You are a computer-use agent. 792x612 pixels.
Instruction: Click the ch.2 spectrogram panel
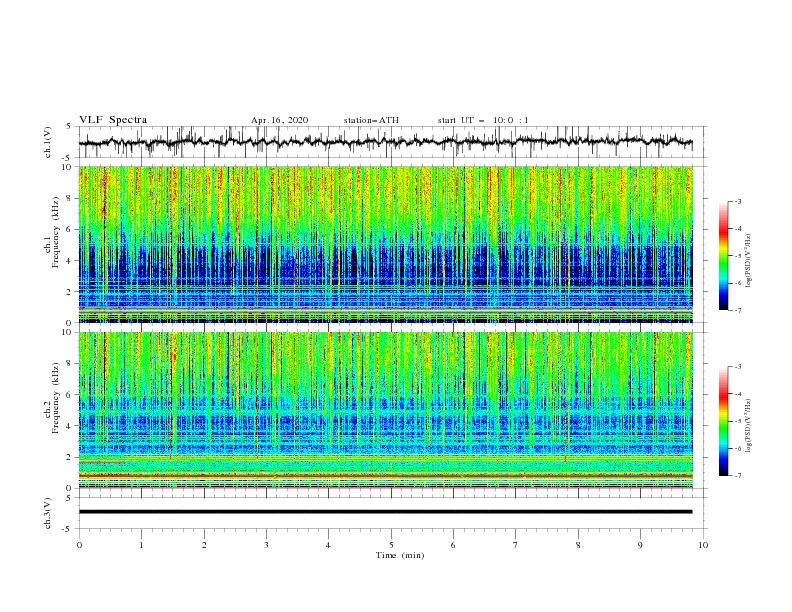(x=385, y=410)
